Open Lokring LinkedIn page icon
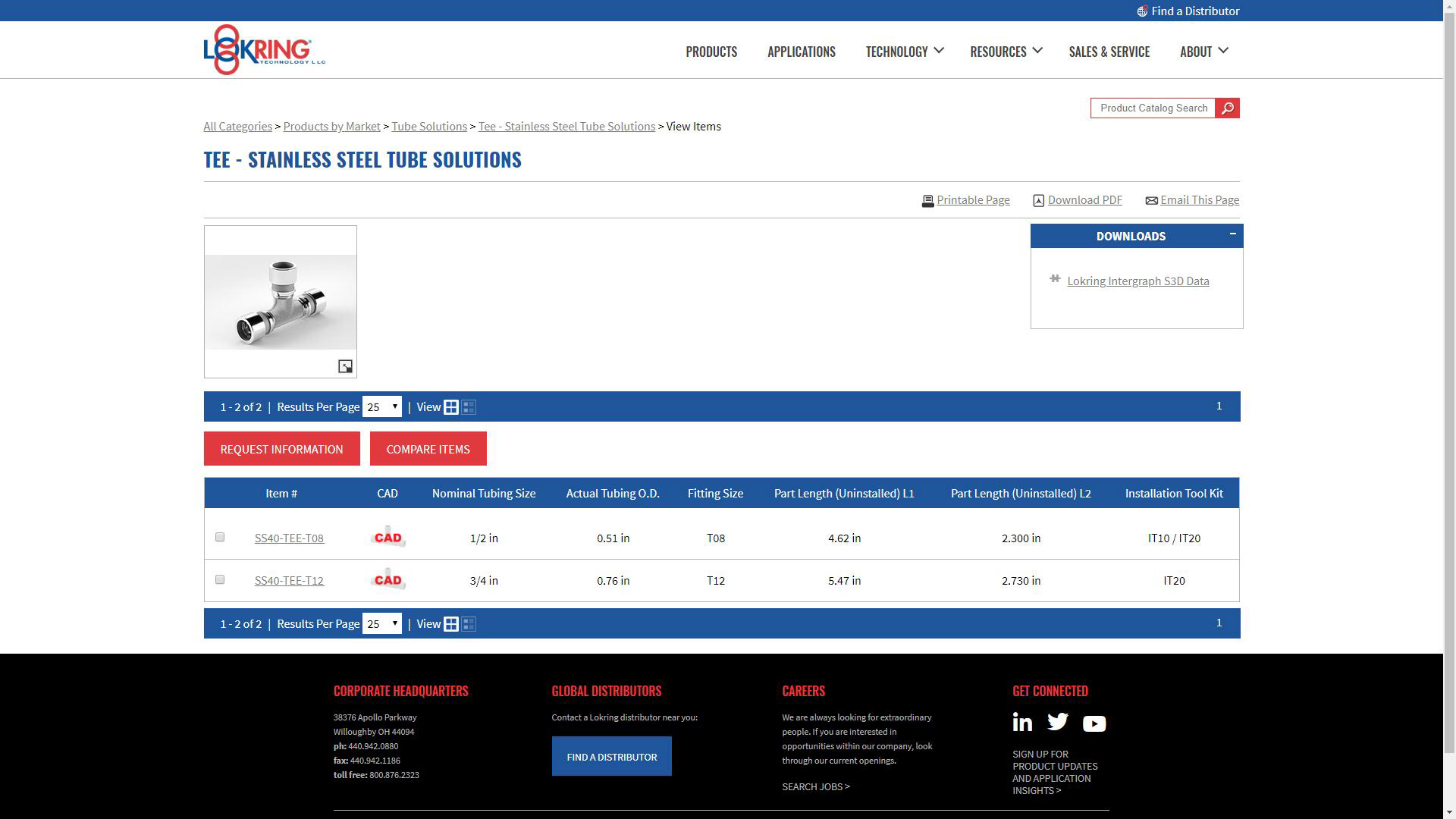Image resolution: width=1456 pixels, height=819 pixels. point(1022,722)
